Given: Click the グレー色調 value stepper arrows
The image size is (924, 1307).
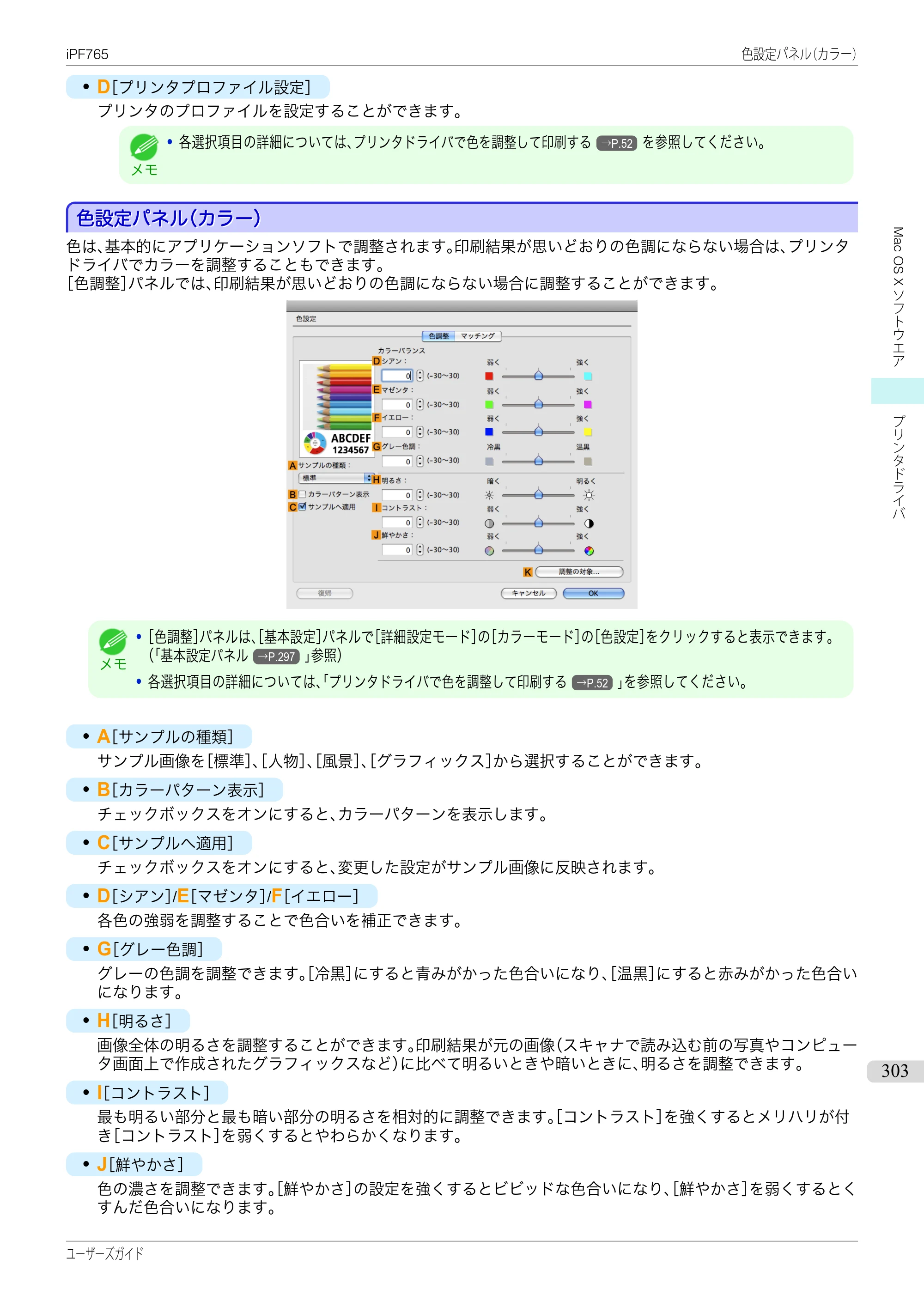Looking at the screenshot, I should click(419, 461).
